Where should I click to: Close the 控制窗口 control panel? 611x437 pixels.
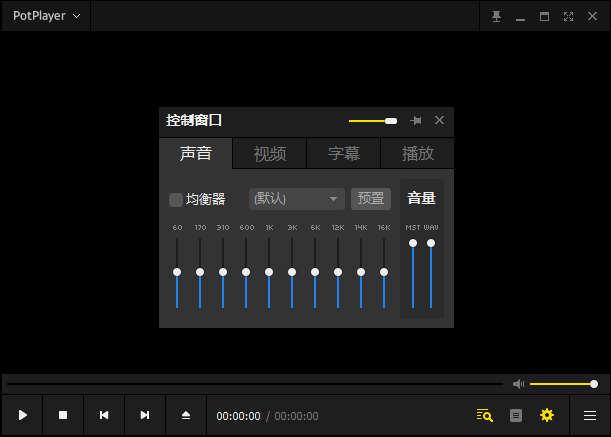tap(439, 120)
